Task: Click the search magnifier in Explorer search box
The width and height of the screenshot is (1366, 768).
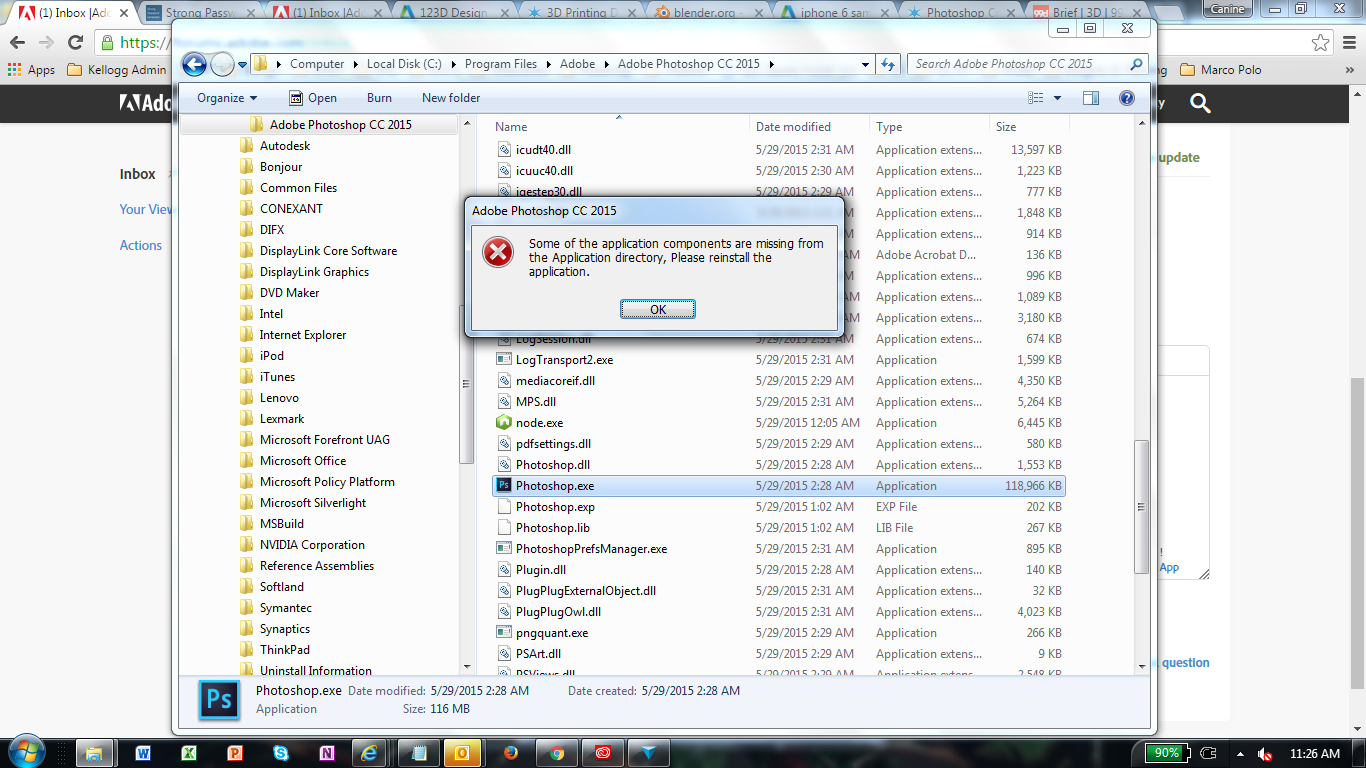Action: [x=1136, y=64]
